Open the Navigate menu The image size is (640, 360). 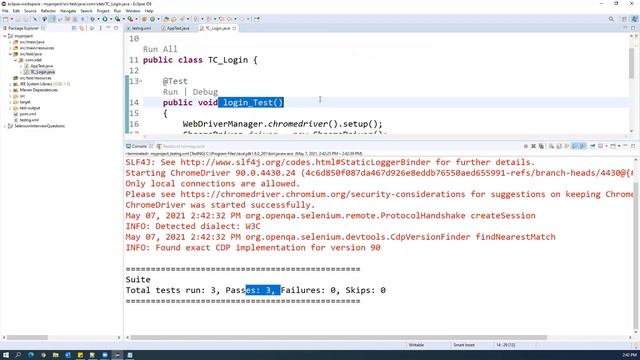[68, 11]
